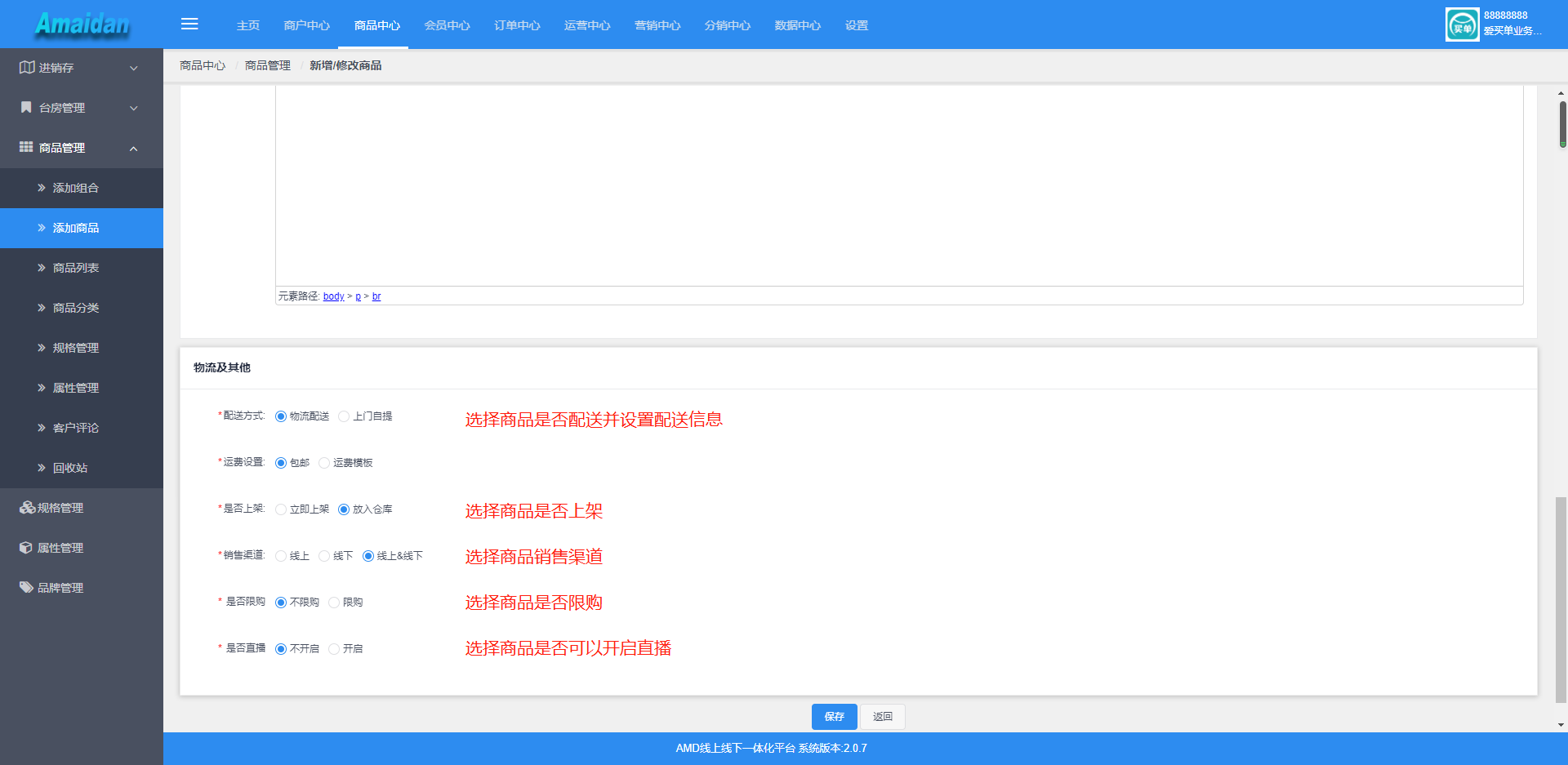This screenshot has width=1568, height=765.
Task: Click the br element path link
Action: 376,296
